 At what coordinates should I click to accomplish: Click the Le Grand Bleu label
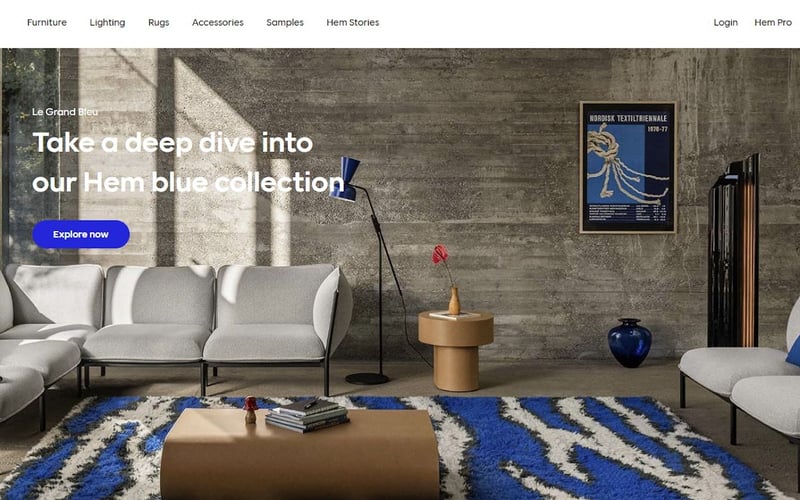[65, 112]
